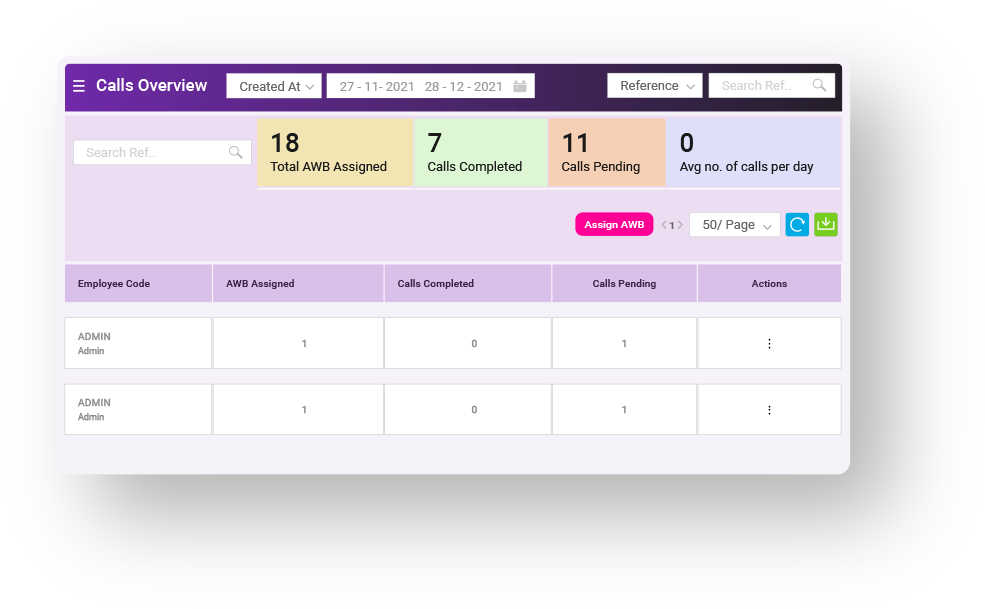Click the Calls Pending column header
Viewport: 985px width, 609px height.
pos(624,283)
